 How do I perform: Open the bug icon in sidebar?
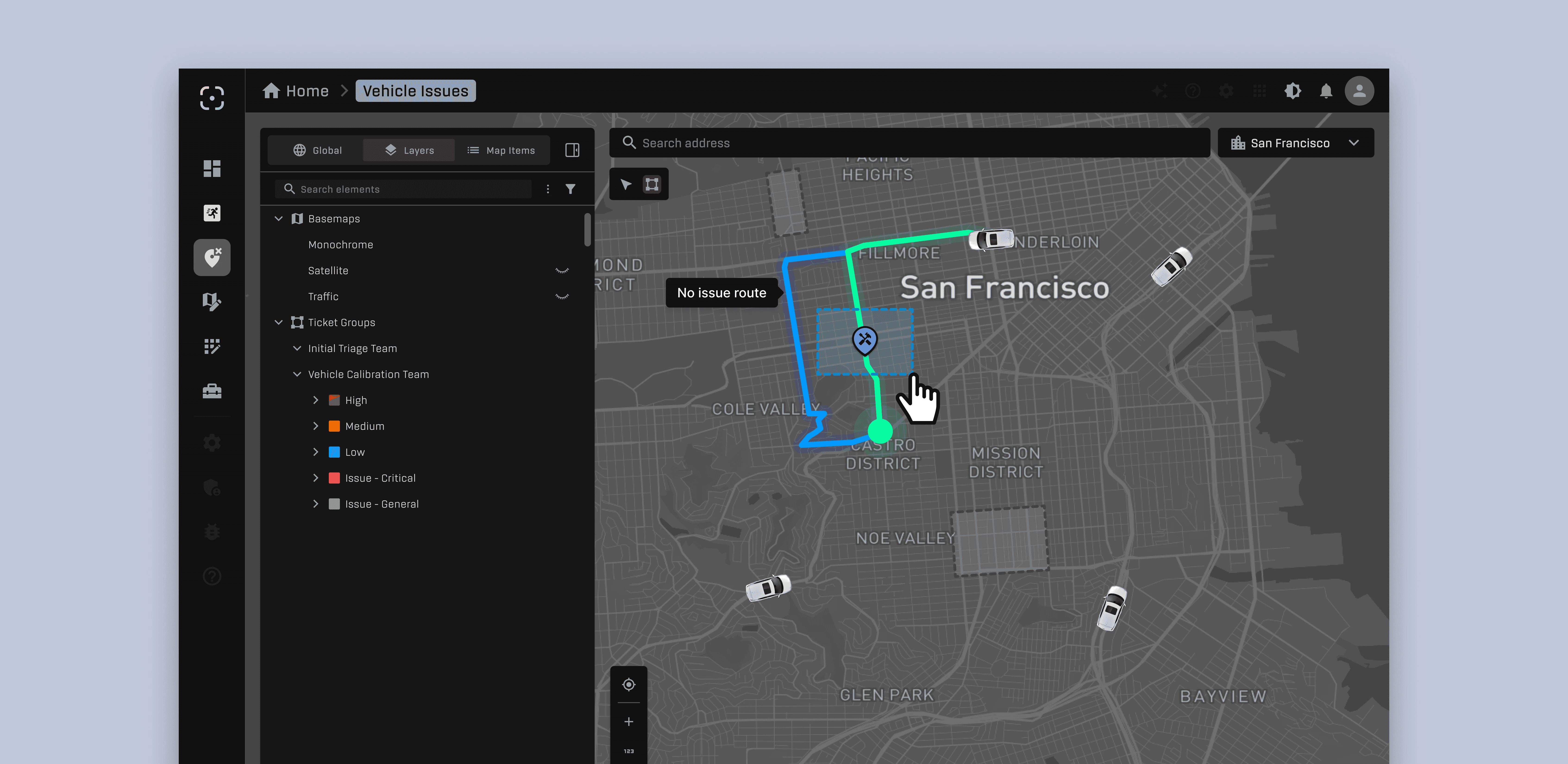click(212, 531)
